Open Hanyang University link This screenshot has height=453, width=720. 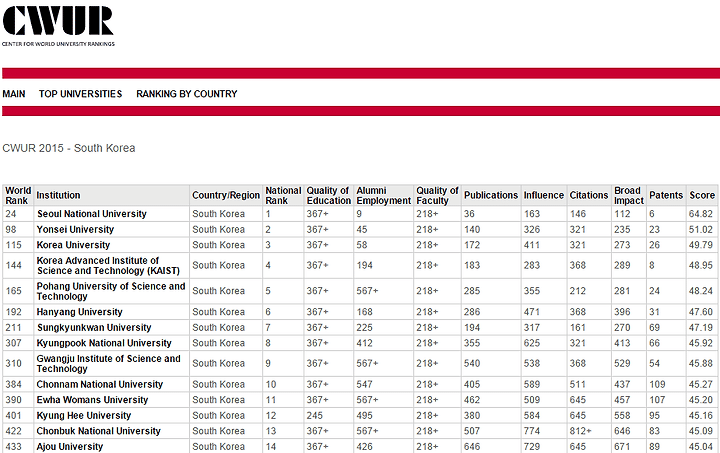tap(79, 312)
